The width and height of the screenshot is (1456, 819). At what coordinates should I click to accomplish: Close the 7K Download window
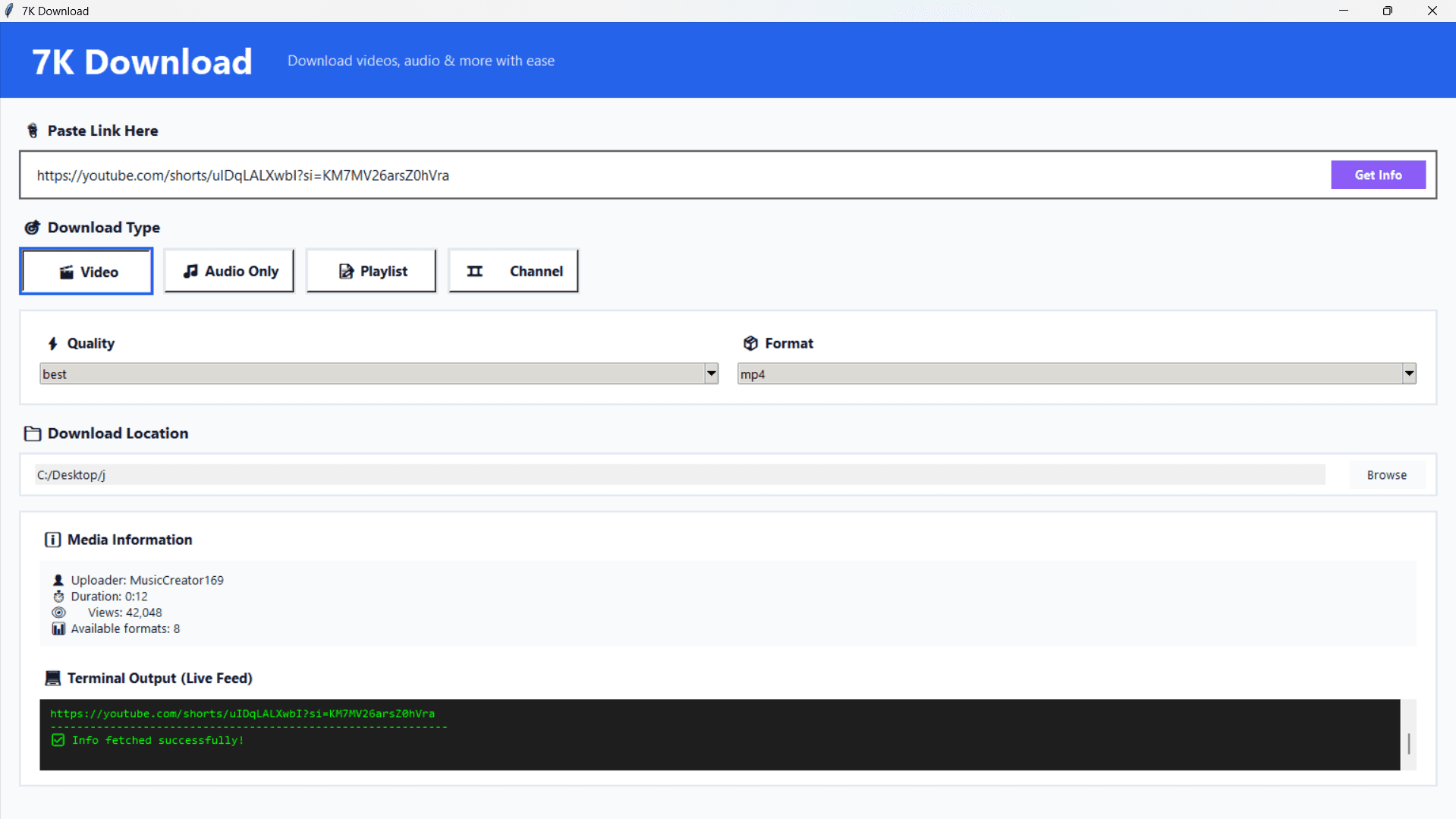(1432, 11)
